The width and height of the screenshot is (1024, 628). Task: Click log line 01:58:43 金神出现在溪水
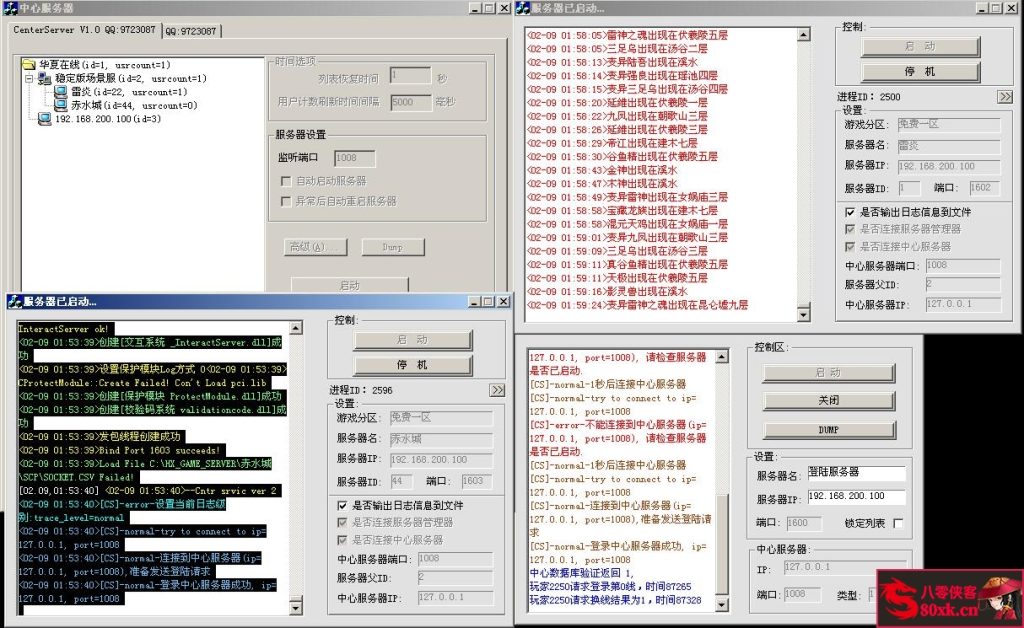pyautogui.click(x=602, y=170)
